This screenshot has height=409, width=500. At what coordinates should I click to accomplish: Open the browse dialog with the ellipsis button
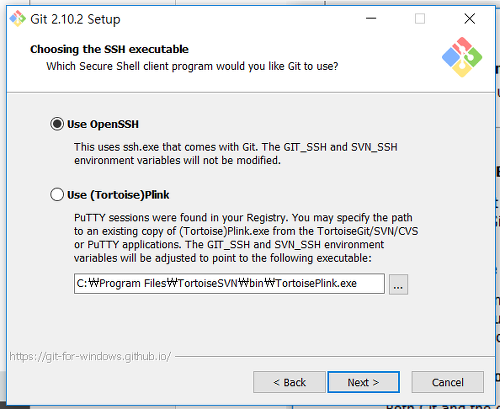click(398, 284)
